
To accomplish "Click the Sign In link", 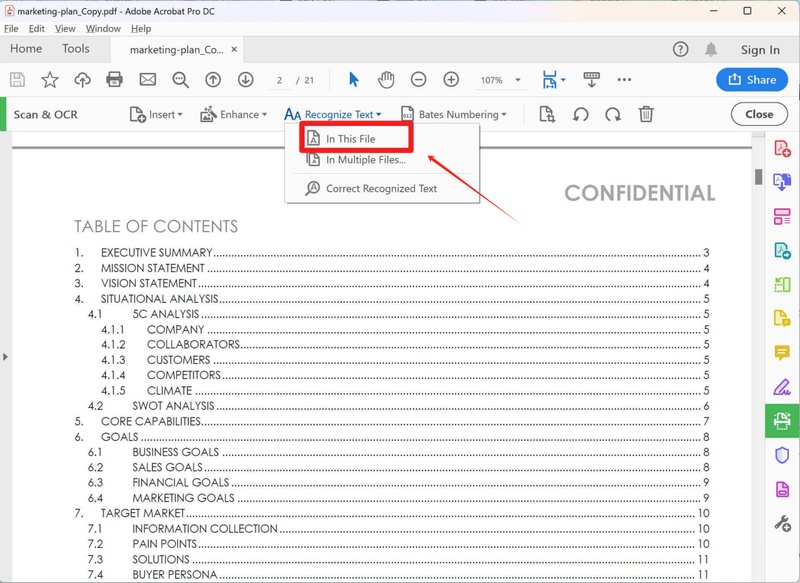I will (x=760, y=49).
